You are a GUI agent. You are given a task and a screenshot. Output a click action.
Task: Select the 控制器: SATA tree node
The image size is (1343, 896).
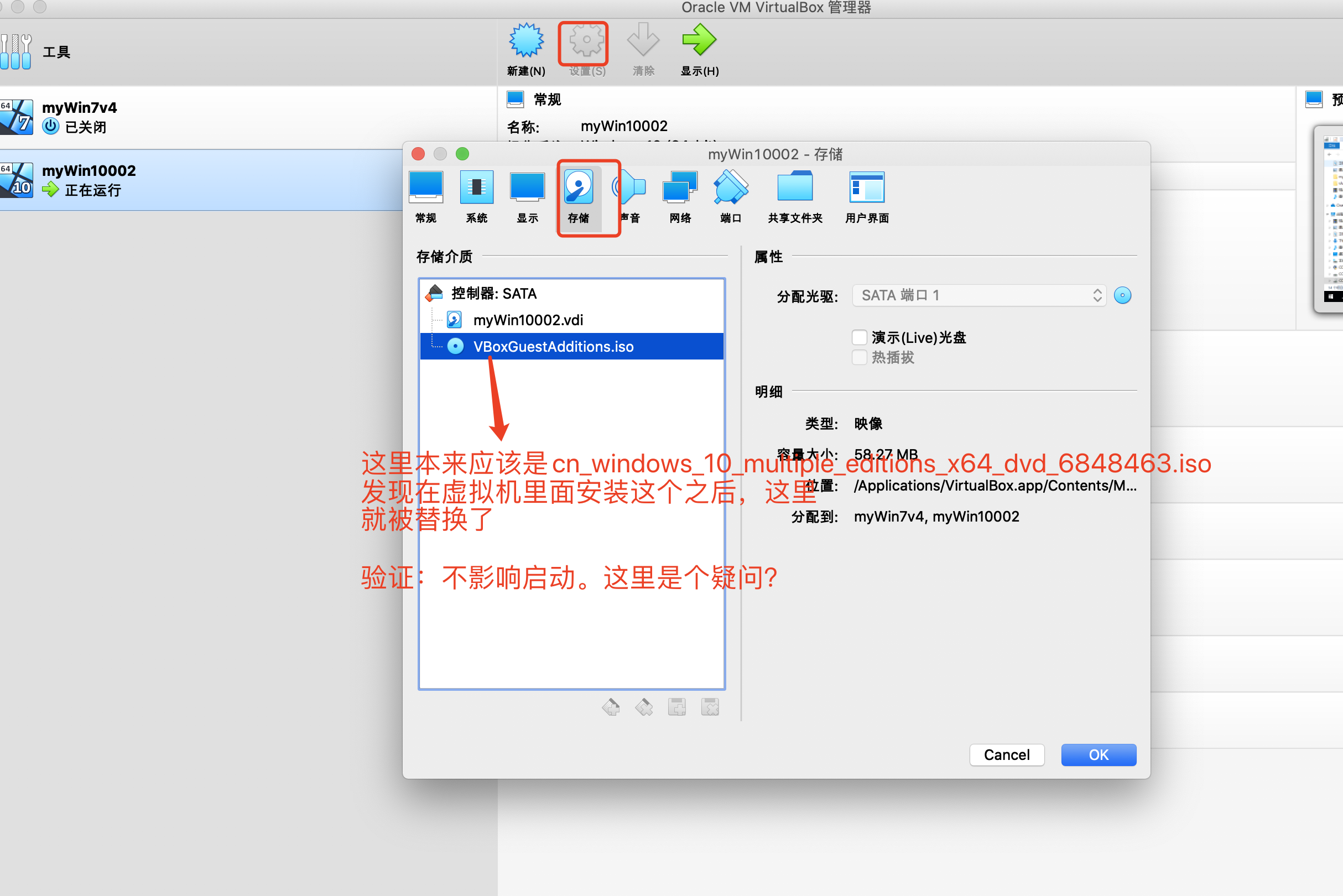(493, 293)
